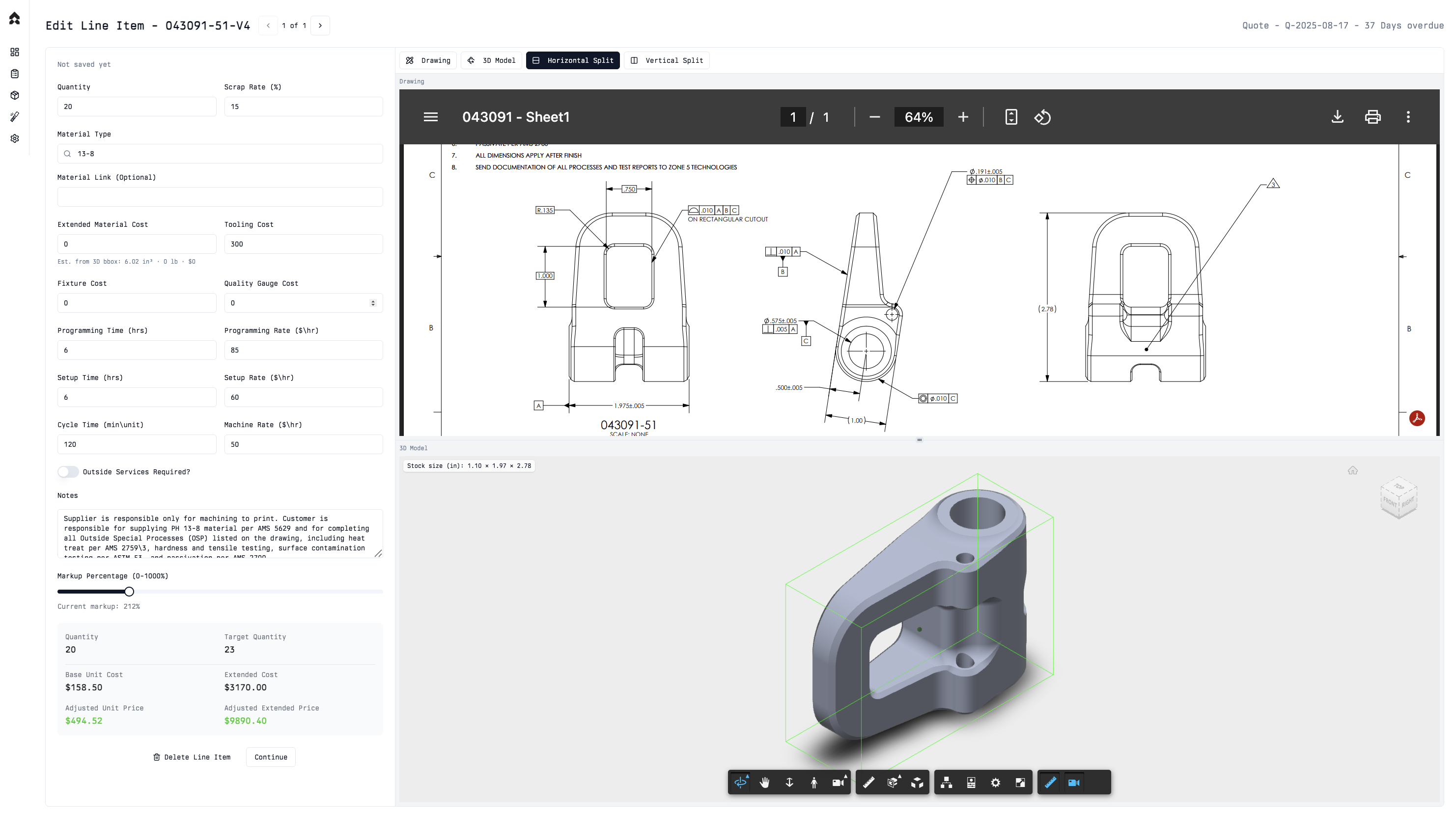Rotate the PDF drawing counterclockwise
The image size is (1456, 814).
(x=1042, y=117)
